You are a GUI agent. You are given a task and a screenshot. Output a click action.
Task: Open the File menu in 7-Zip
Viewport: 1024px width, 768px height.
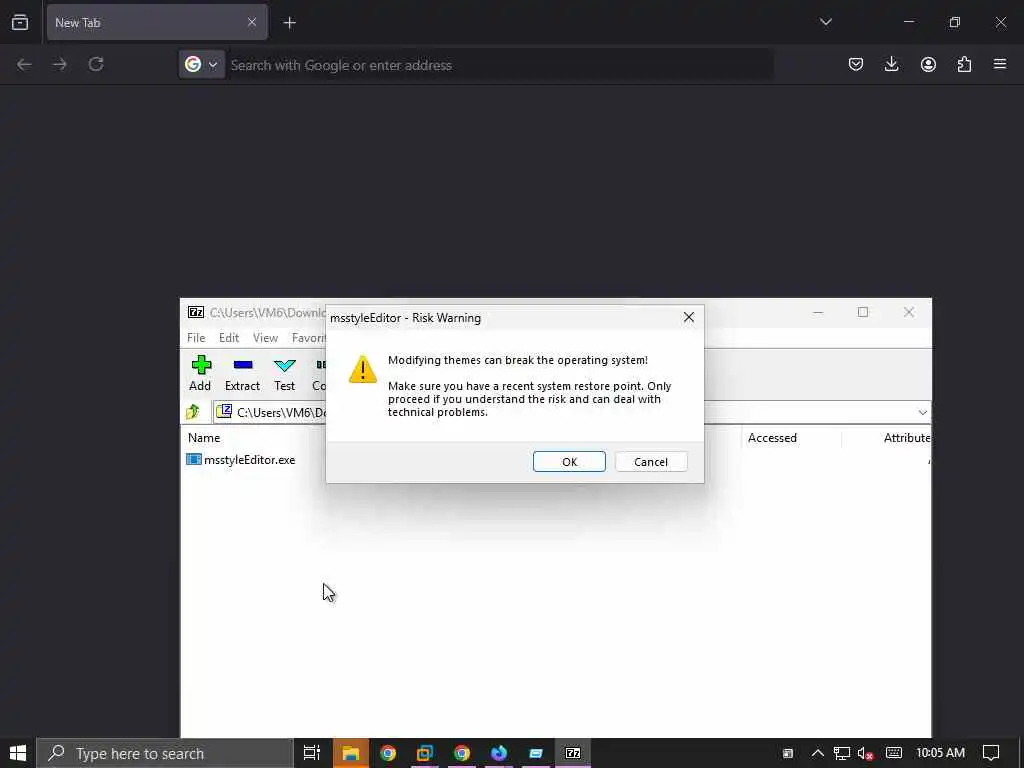pos(196,338)
